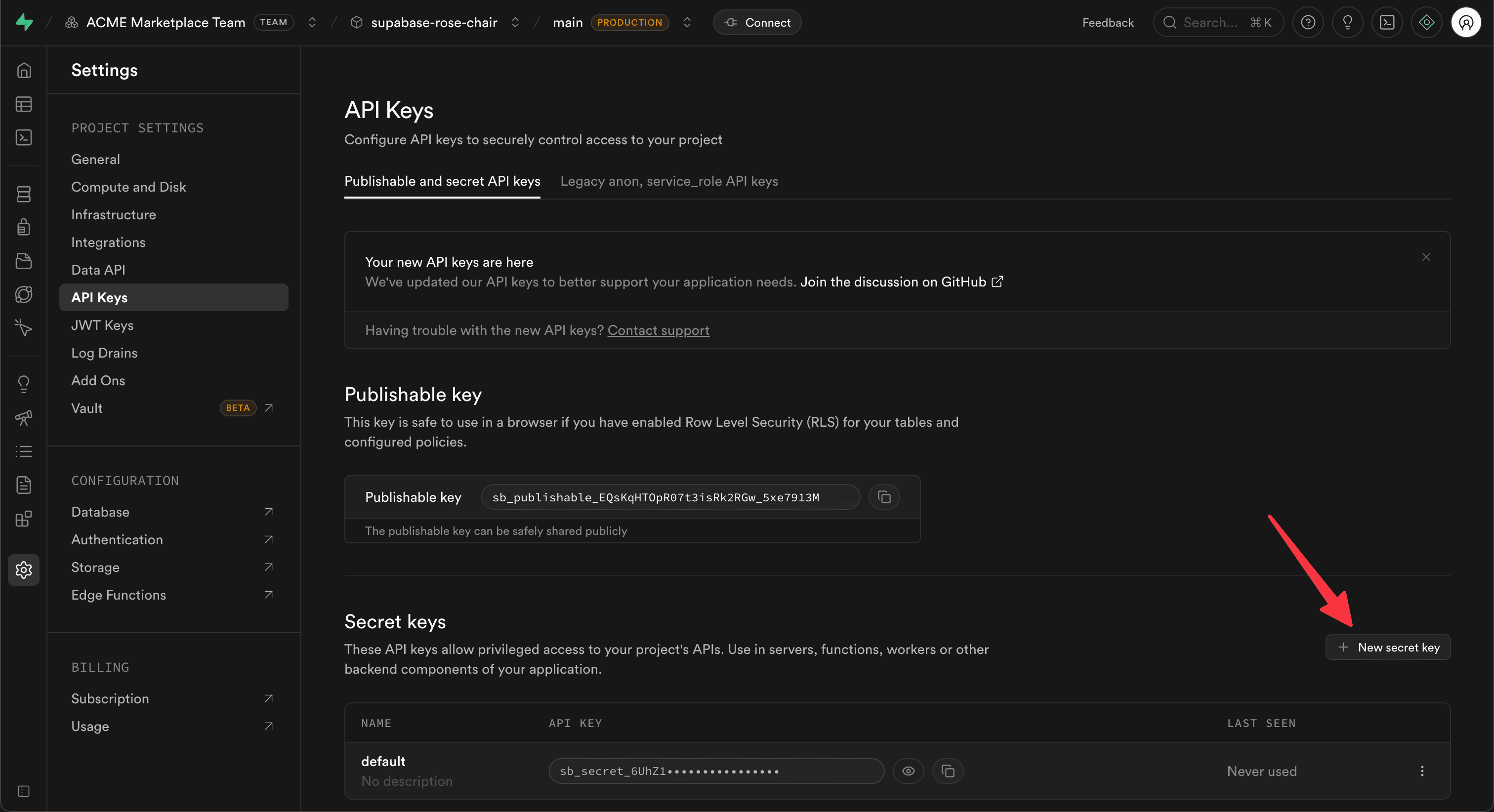This screenshot has width=1494, height=812.
Task: Open Authentication lock icon in sidebar
Action: click(x=24, y=227)
